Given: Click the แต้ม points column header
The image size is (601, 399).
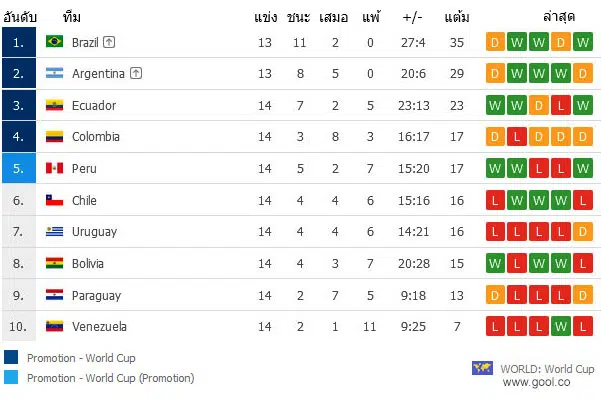Looking at the screenshot, I should [x=457, y=17].
